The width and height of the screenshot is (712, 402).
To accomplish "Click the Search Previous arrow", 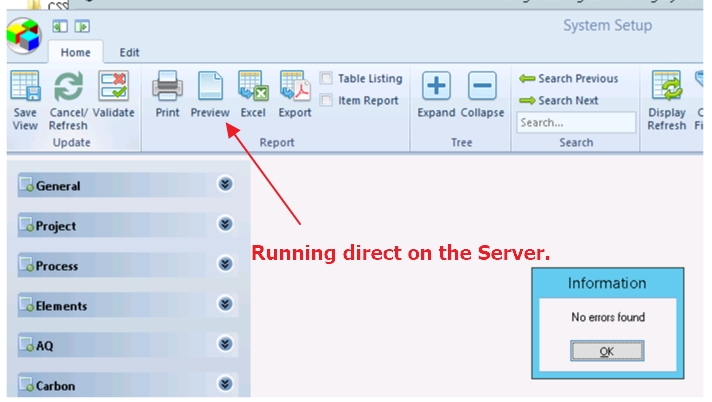I will click(527, 79).
